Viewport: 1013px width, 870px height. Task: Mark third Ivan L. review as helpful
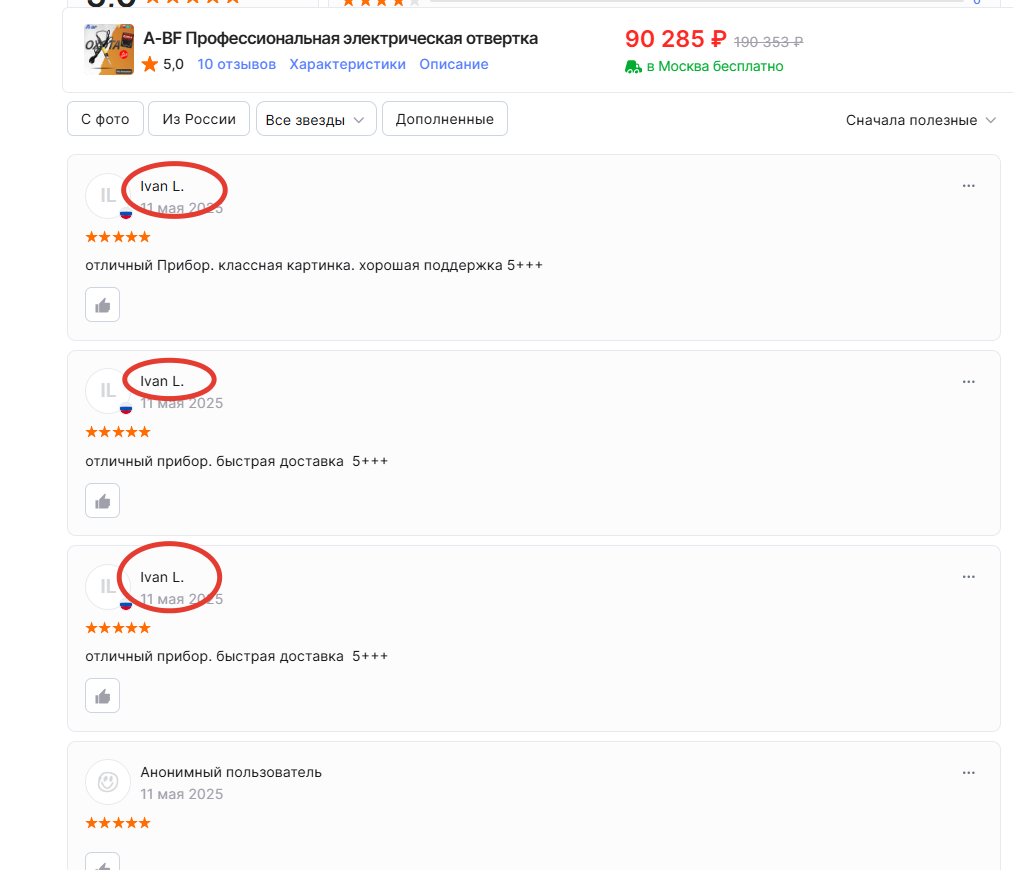click(102, 696)
